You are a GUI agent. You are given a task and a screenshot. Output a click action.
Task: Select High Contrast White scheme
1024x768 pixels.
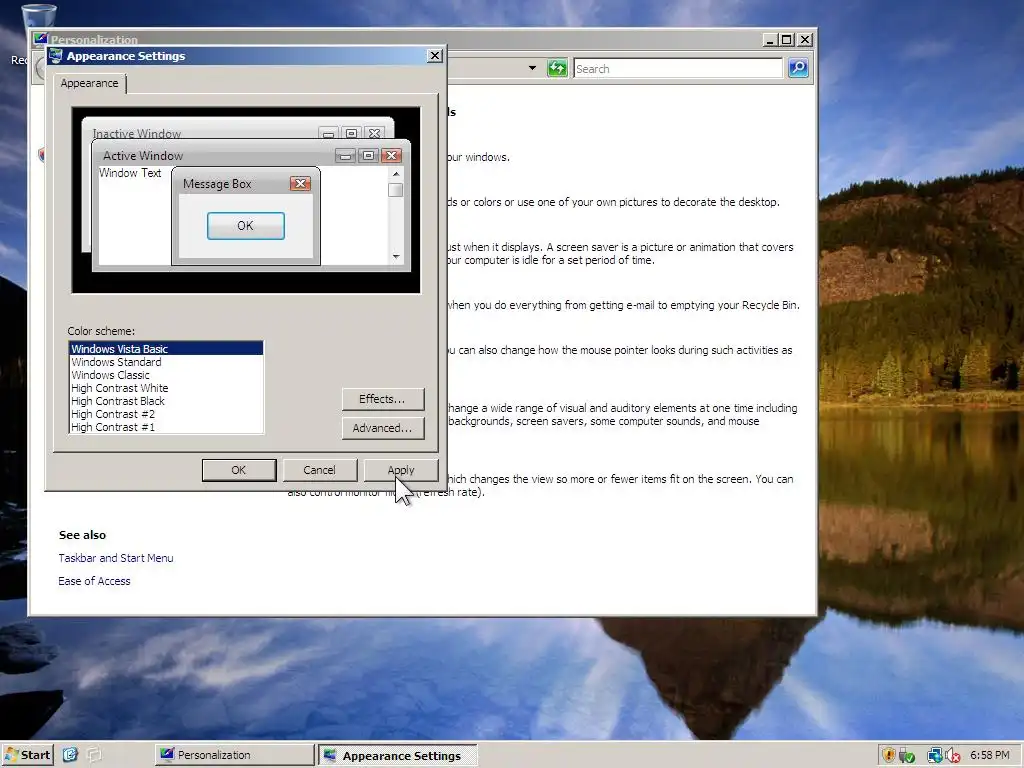click(x=166, y=388)
